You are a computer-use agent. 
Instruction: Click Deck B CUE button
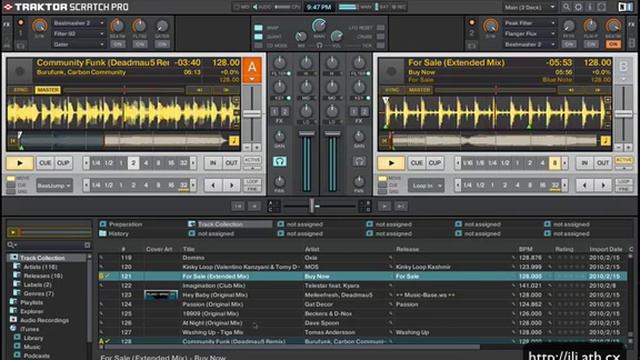pos(416,163)
